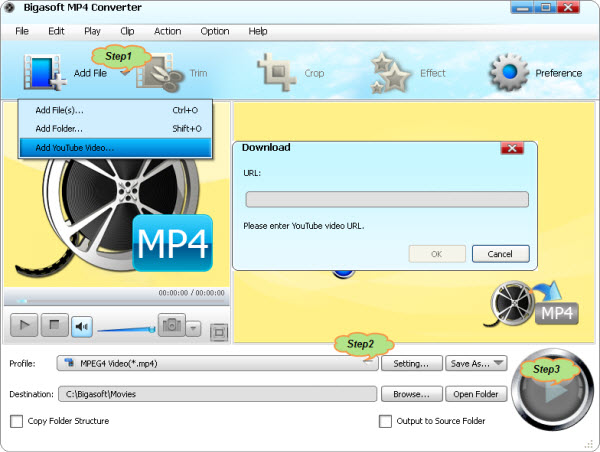Open the Action menu
600x452 pixels.
(x=168, y=31)
